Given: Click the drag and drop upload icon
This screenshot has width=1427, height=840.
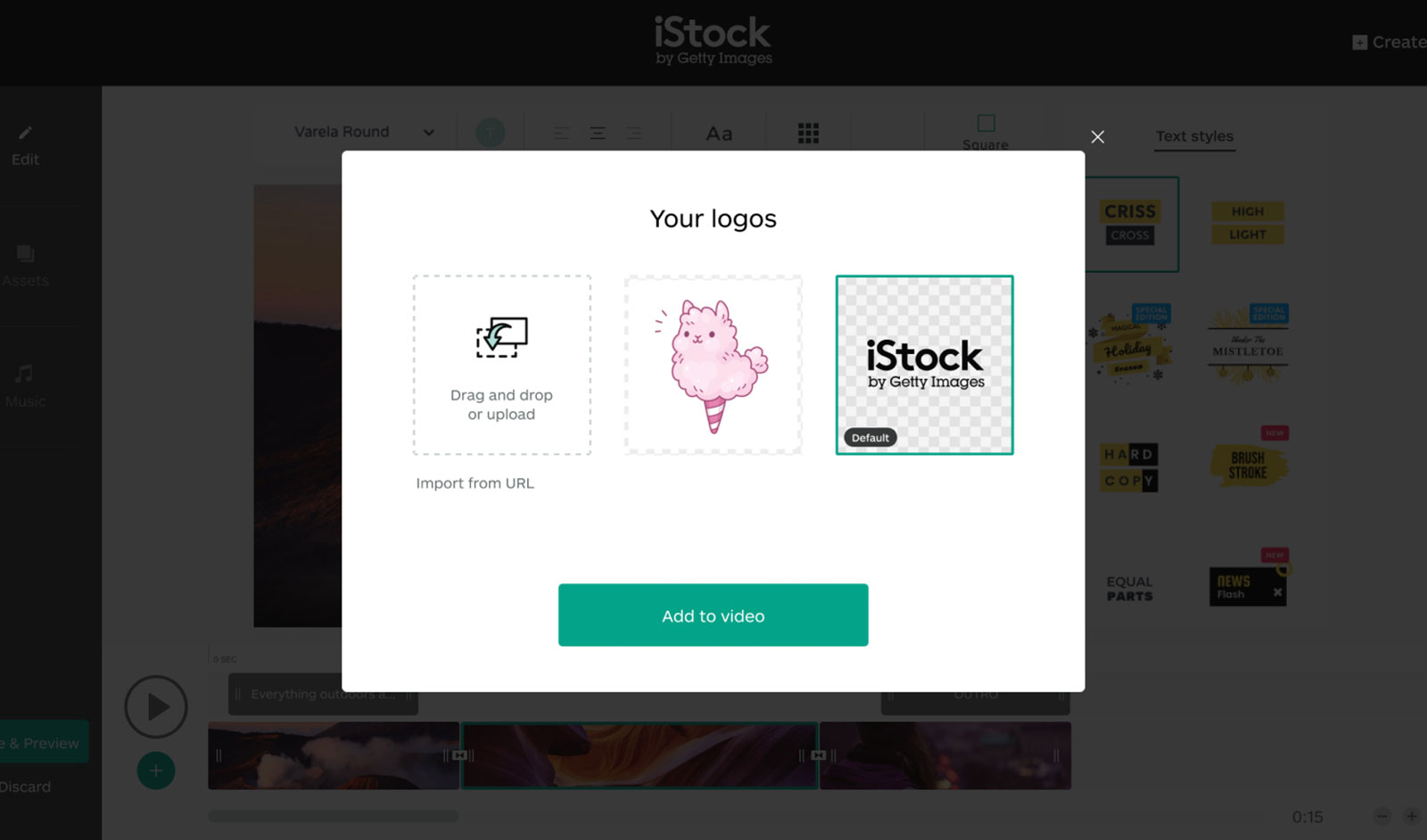Looking at the screenshot, I should (x=501, y=337).
